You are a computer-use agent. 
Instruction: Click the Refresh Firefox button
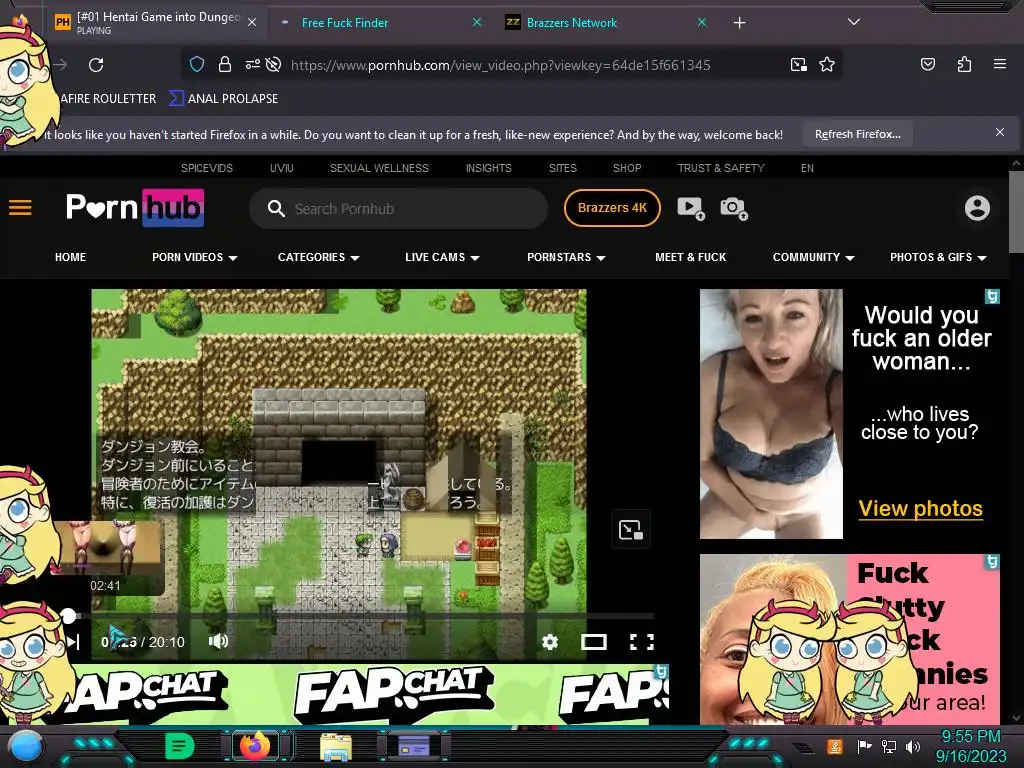pos(857,134)
